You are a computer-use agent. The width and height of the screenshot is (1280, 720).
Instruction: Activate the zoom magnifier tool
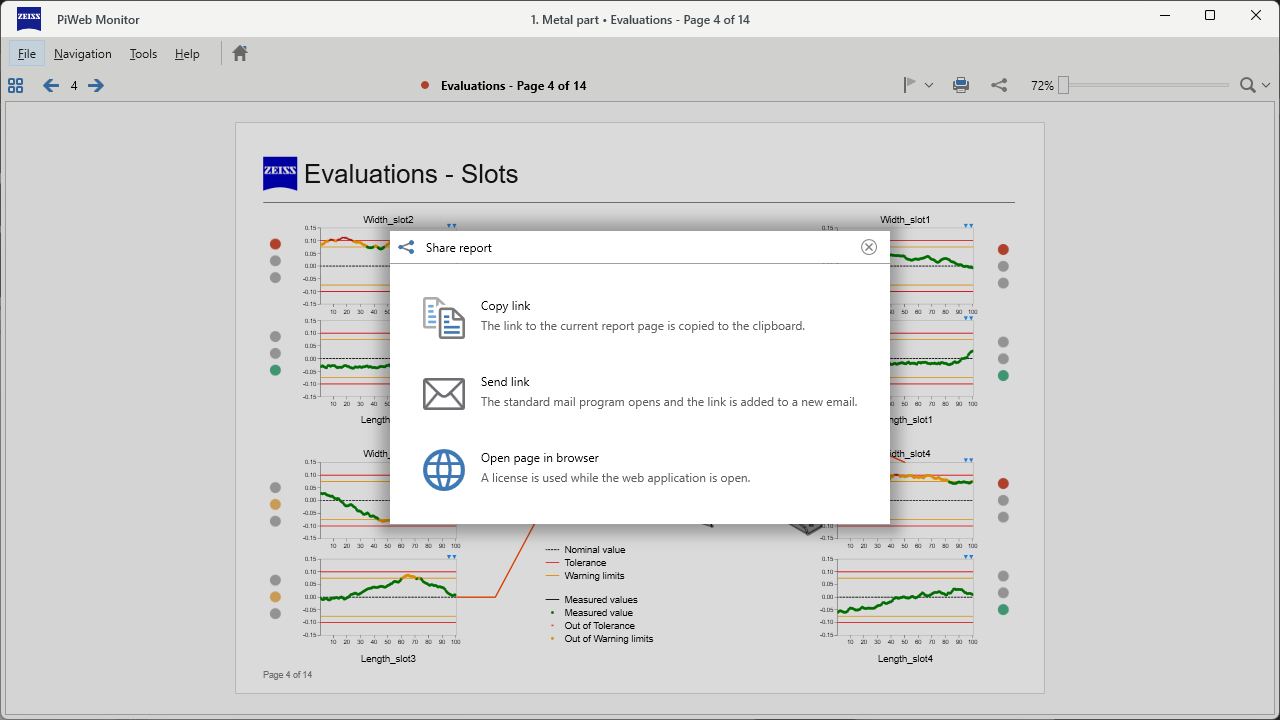coord(1247,85)
